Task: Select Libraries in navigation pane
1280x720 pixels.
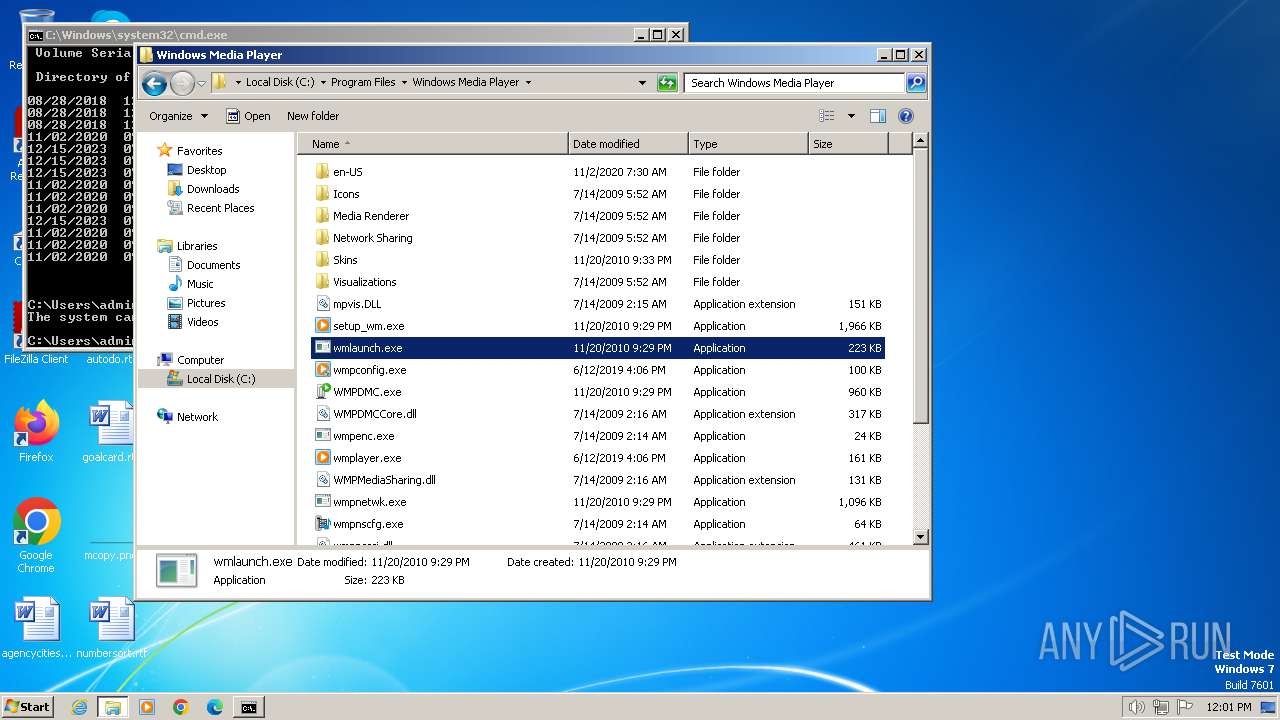Action: pos(197,246)
